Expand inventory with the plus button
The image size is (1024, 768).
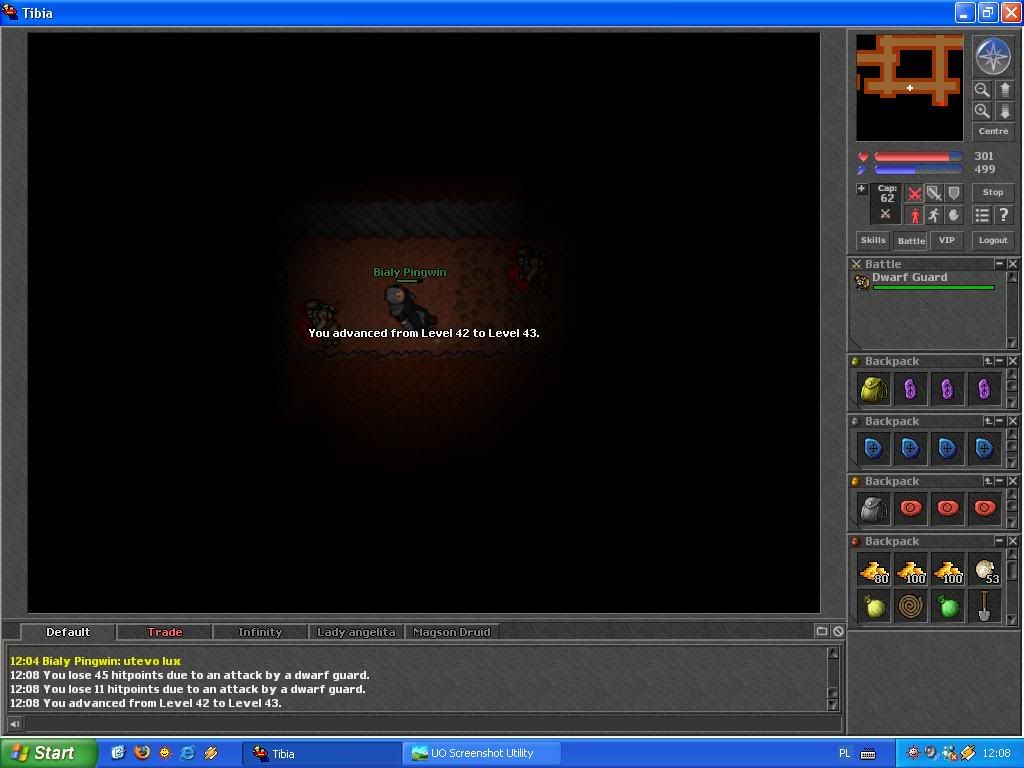point(861,189)
